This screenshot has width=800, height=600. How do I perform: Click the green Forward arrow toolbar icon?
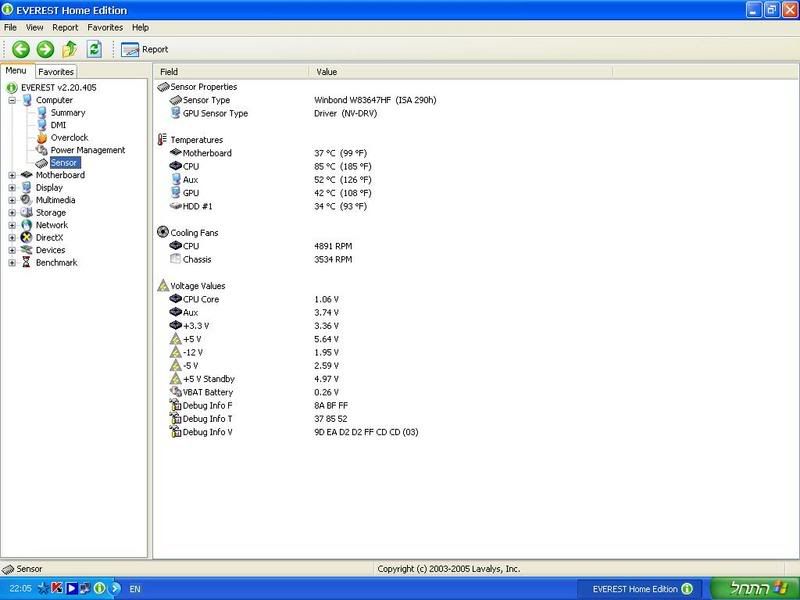[45, 49]
